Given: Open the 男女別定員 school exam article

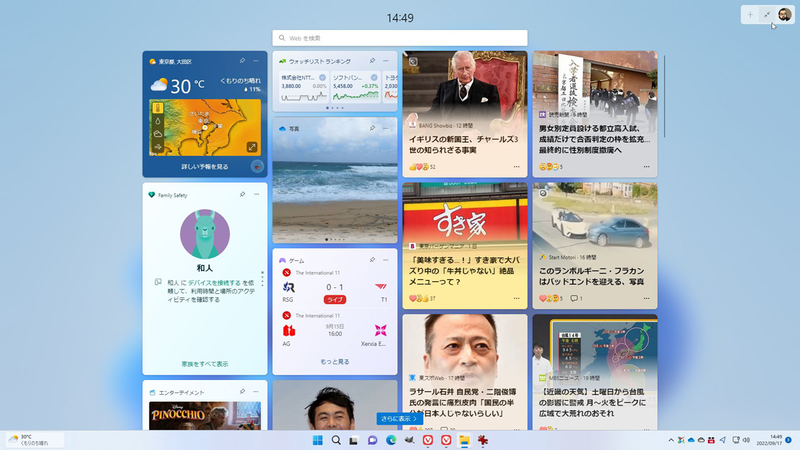Looking at the screenshot, I should click(595, 114).
